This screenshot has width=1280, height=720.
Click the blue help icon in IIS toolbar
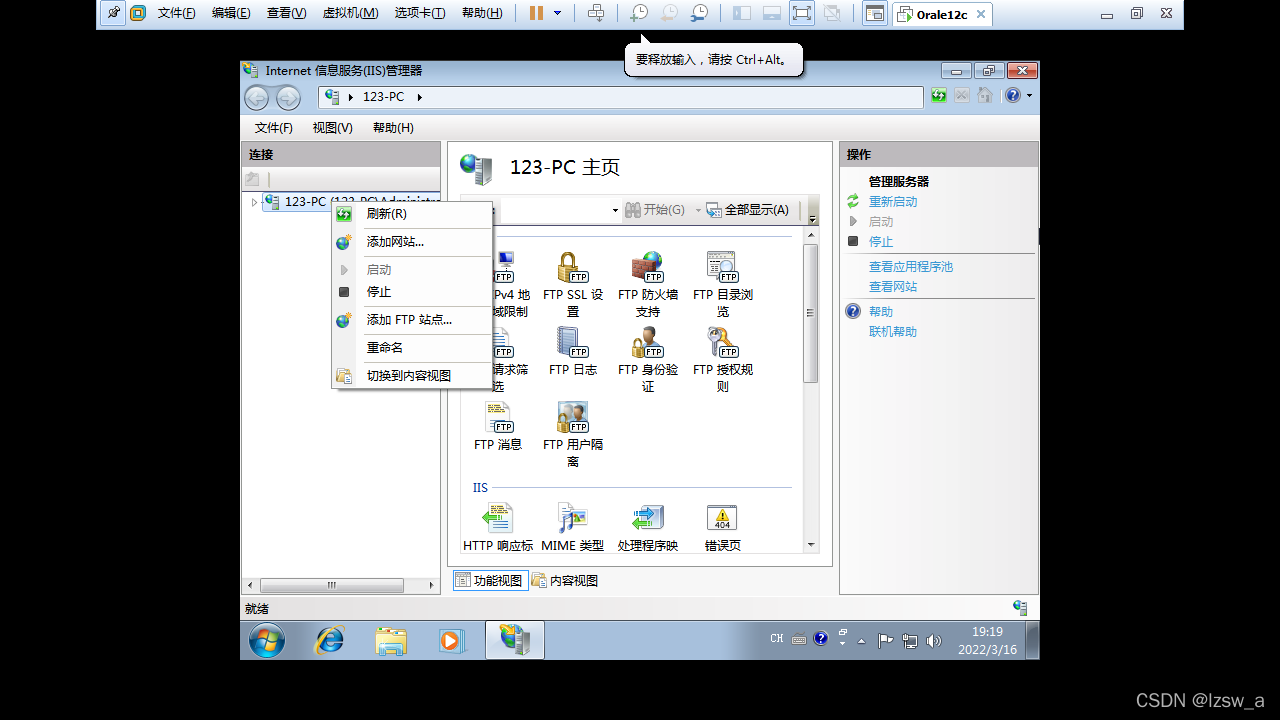click(1013, 96)
